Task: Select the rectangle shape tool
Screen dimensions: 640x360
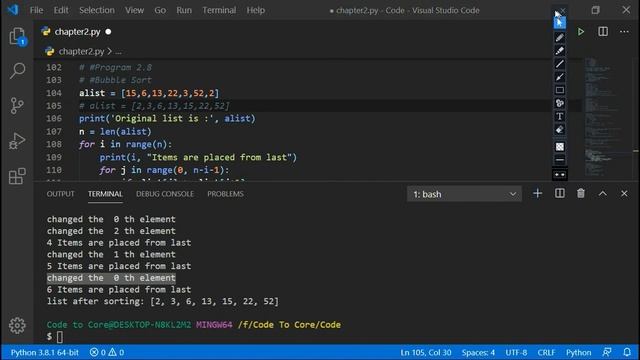Action: tap(560, 90)
